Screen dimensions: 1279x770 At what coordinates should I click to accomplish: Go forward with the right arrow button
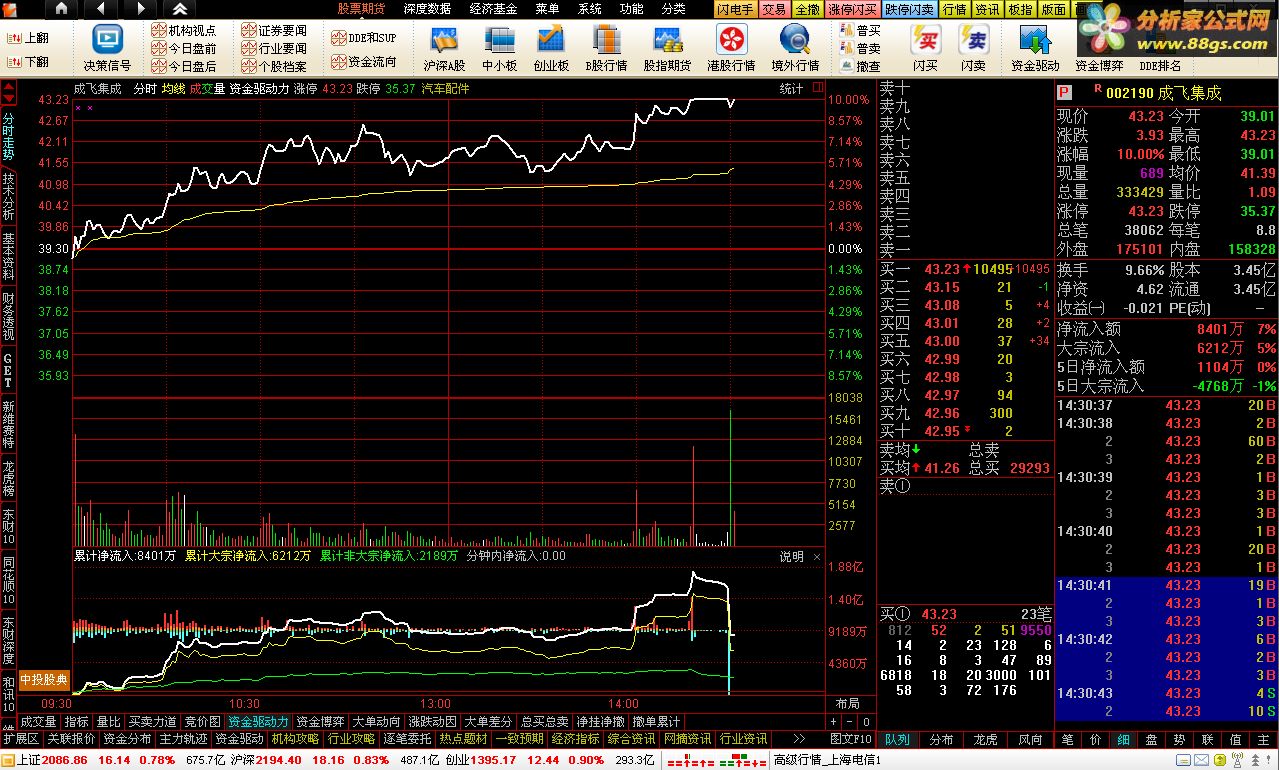[141, 9]
